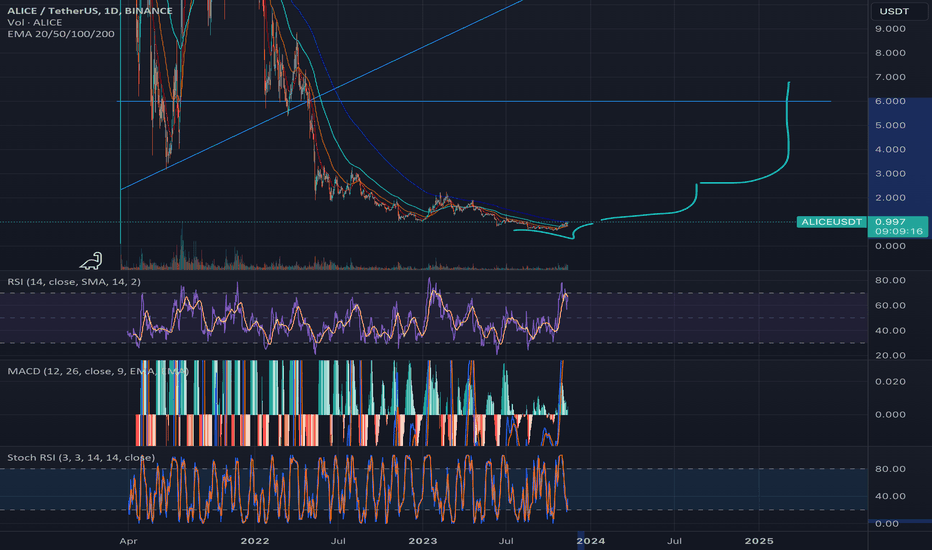Click the 60.00 value on RSI scale
932x550 pixels.
[890, 306]
